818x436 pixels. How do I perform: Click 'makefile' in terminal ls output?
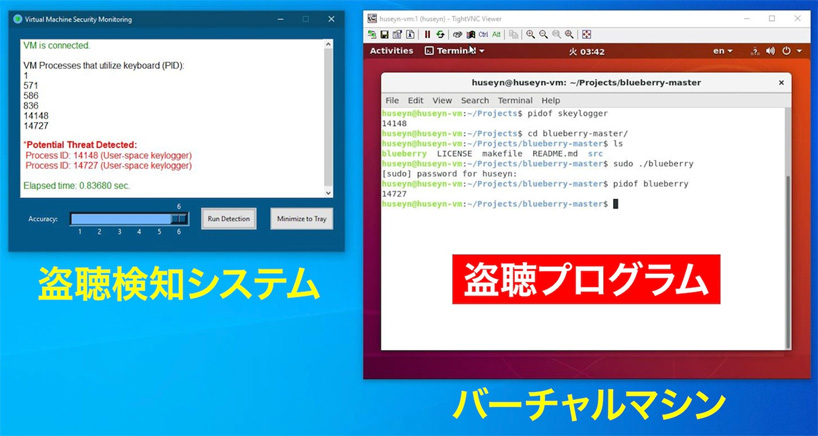(x=502, y=154)
